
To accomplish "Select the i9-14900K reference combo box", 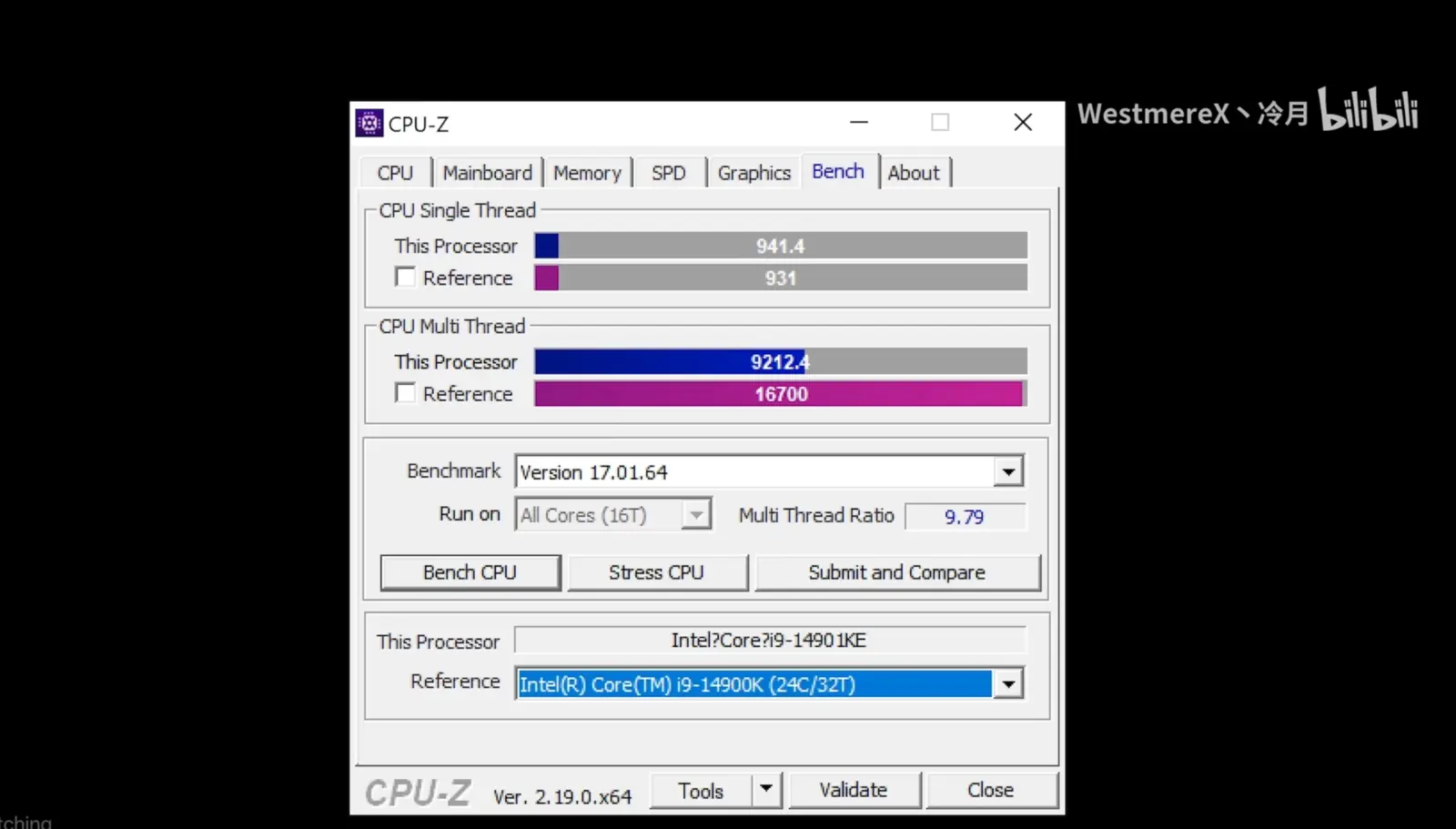I will [x=769, y=684].
